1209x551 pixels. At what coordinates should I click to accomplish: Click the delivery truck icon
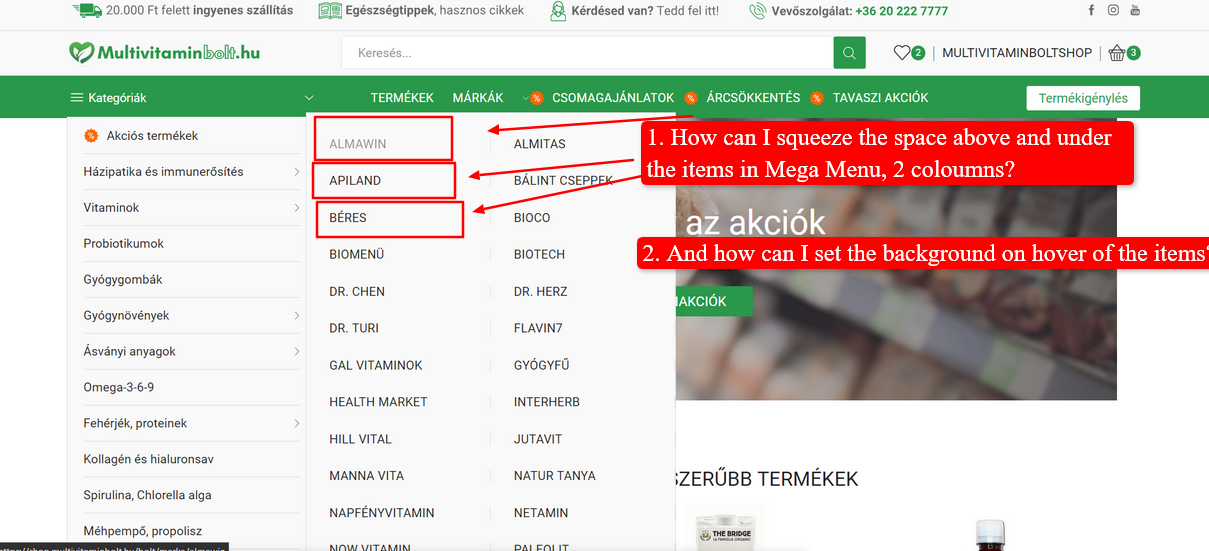click(x=86, y=10)
